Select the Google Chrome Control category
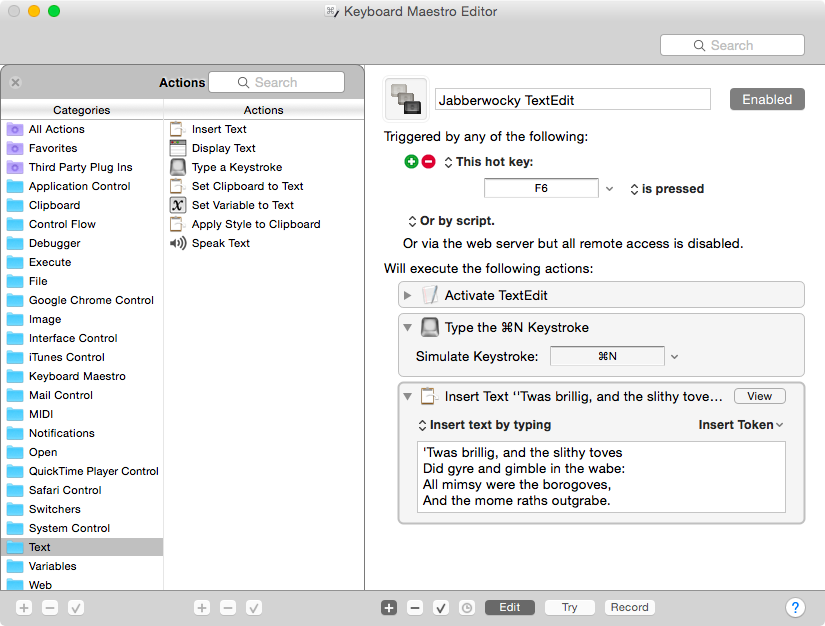 82,300
